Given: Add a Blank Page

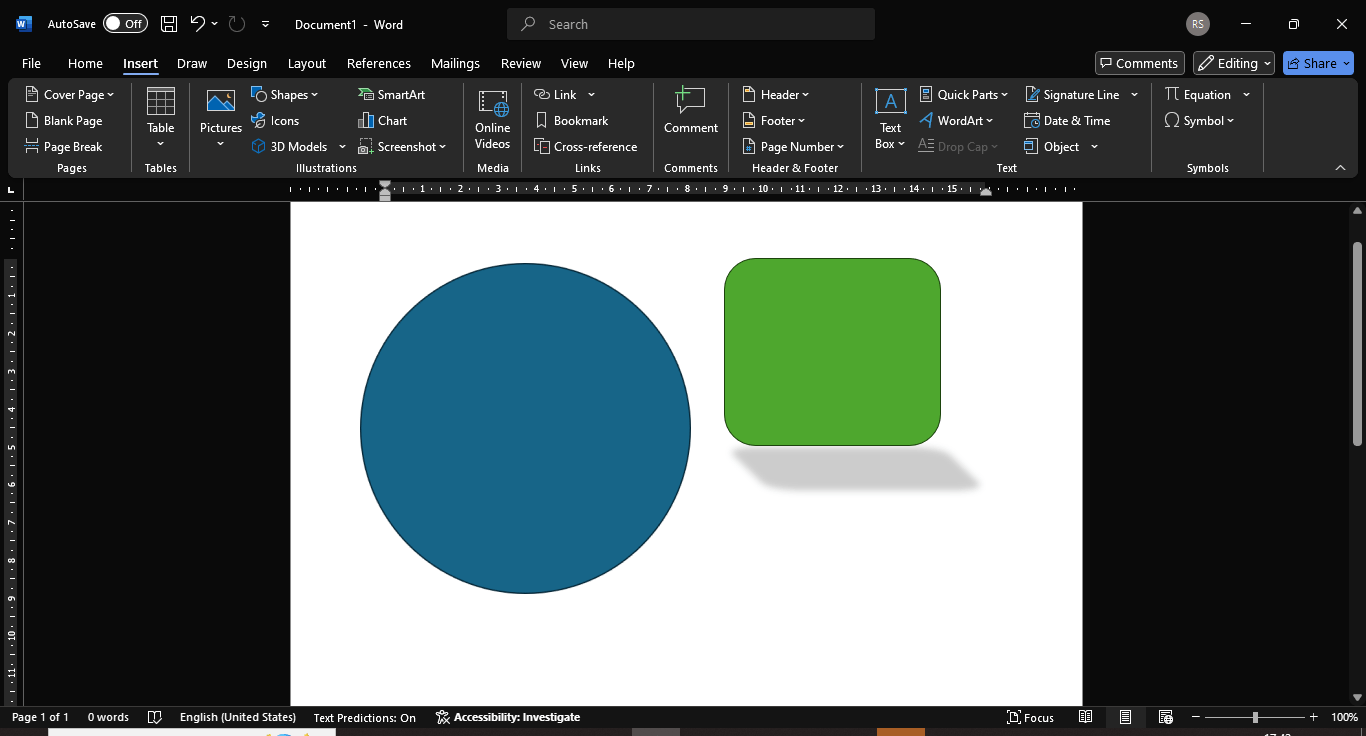Looking at the screenshot, I should click(63, 120).
